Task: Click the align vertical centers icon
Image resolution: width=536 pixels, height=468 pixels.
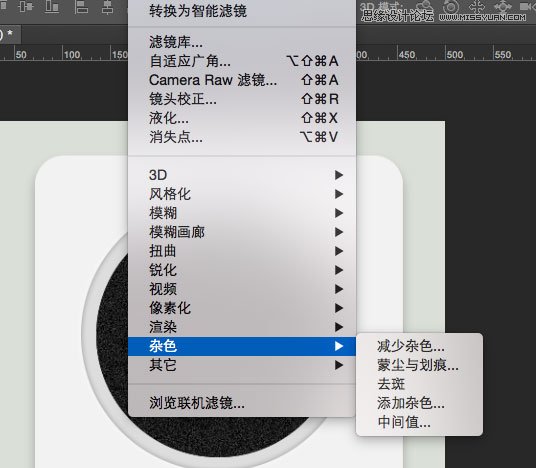Action: [x=26, y=6]
